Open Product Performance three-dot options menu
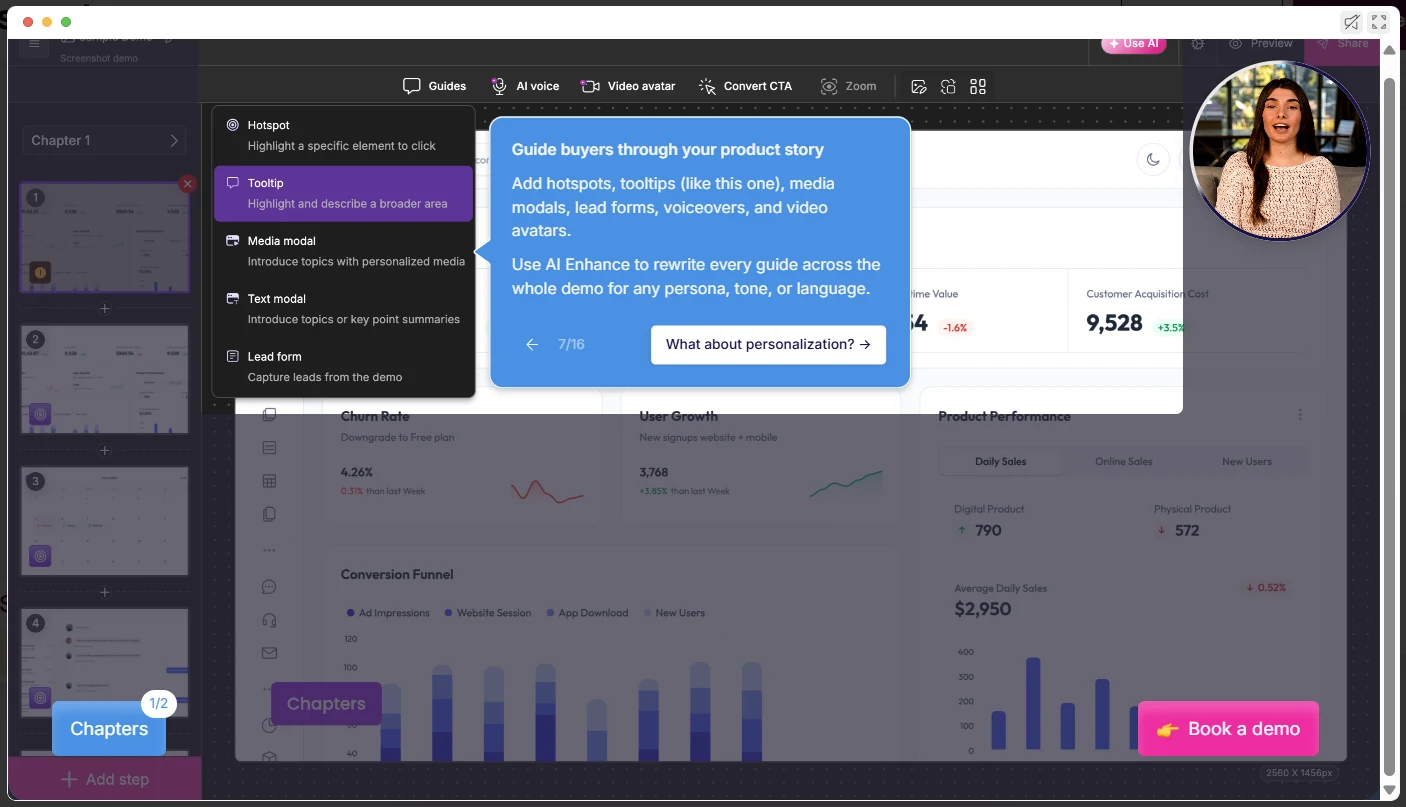The image size is (1406, 807). click(1300, 415)
